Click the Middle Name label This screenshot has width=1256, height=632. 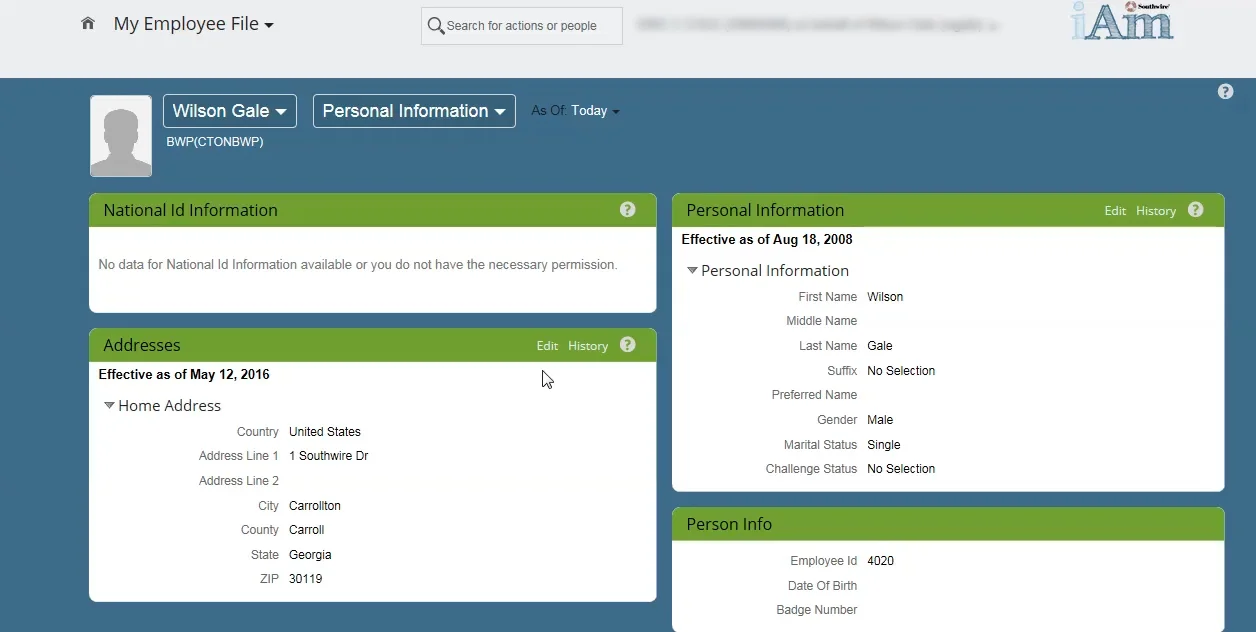[822, 321]
